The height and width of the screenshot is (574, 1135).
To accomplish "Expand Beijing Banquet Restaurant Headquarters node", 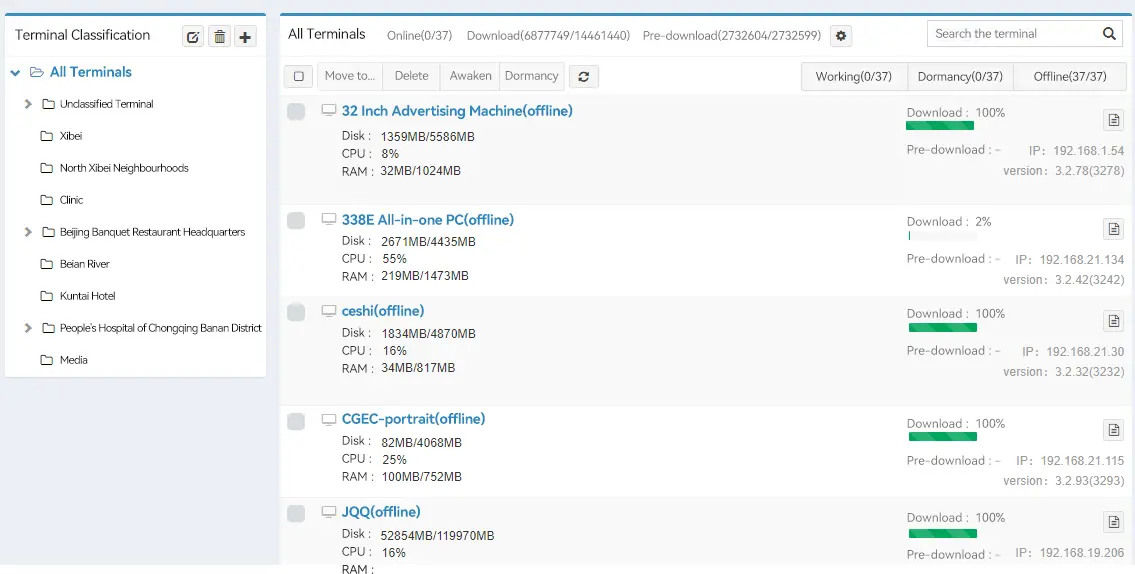I will coord(28,232).
